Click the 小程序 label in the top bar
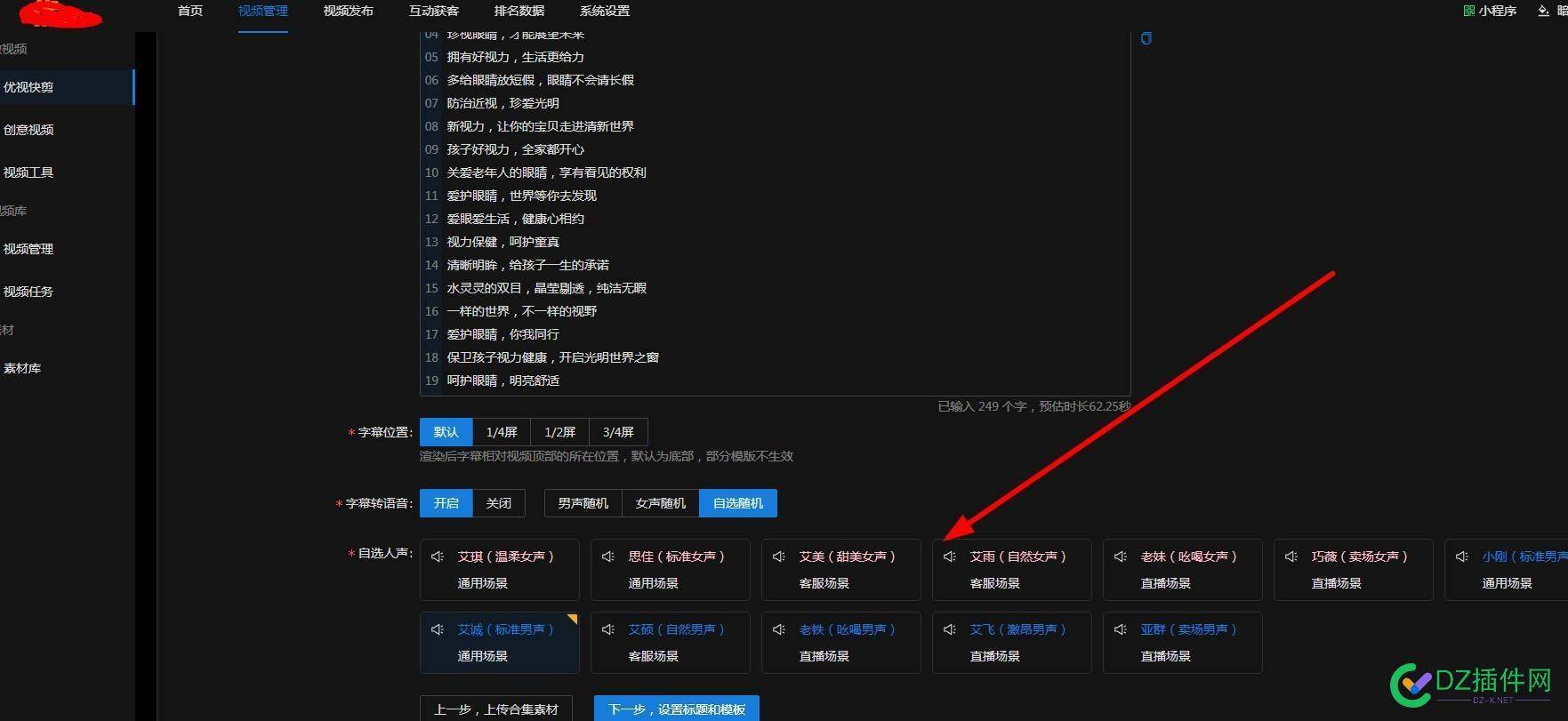Viewport: 1568px width, 721px height. (1498, 11)
